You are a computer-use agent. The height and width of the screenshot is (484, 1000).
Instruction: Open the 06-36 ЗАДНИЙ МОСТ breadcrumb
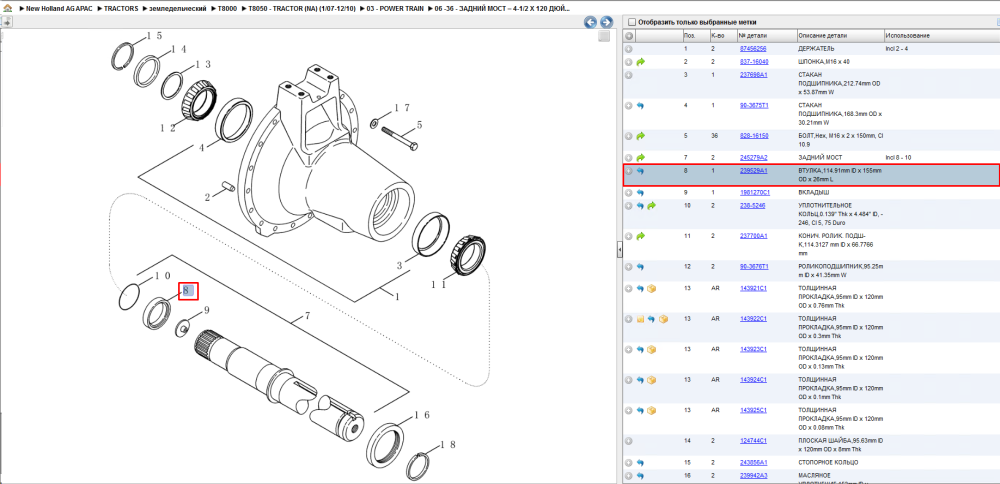click(504, 8)
